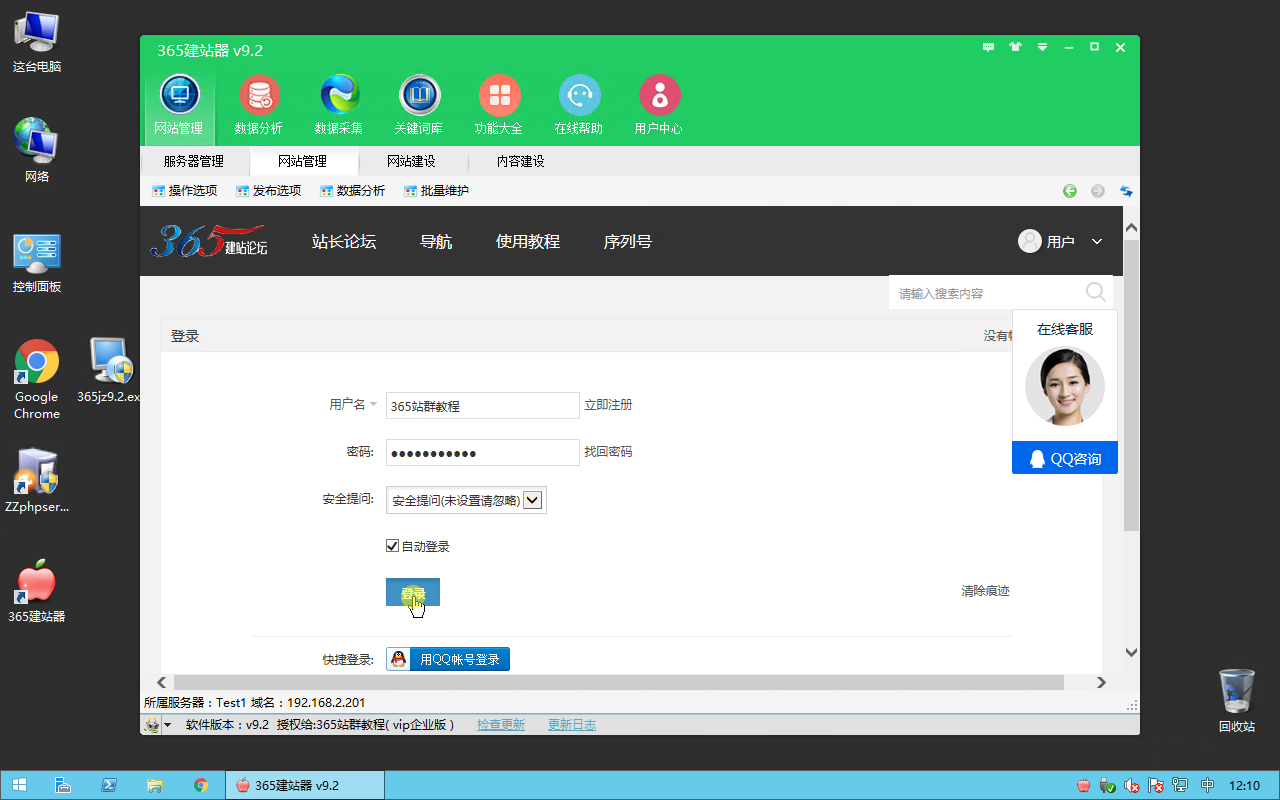This screenshot has width=1280, height=800.
Task: Click the user avatar icon in forum header
Action: (x=1030, y=241)
